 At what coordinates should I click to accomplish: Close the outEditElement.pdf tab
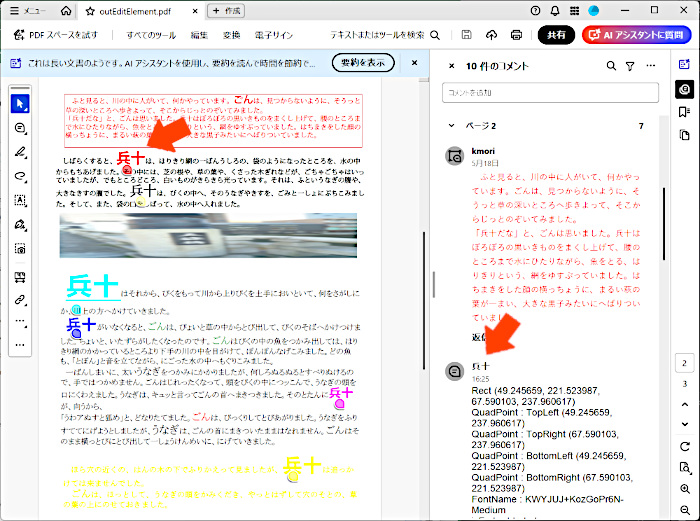(195, 11)
